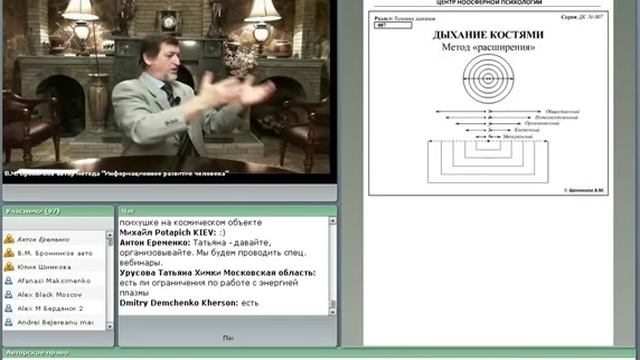Click the presenter icon beside Антон Еременко
This screenshot has height=360, width=640.
9,239
